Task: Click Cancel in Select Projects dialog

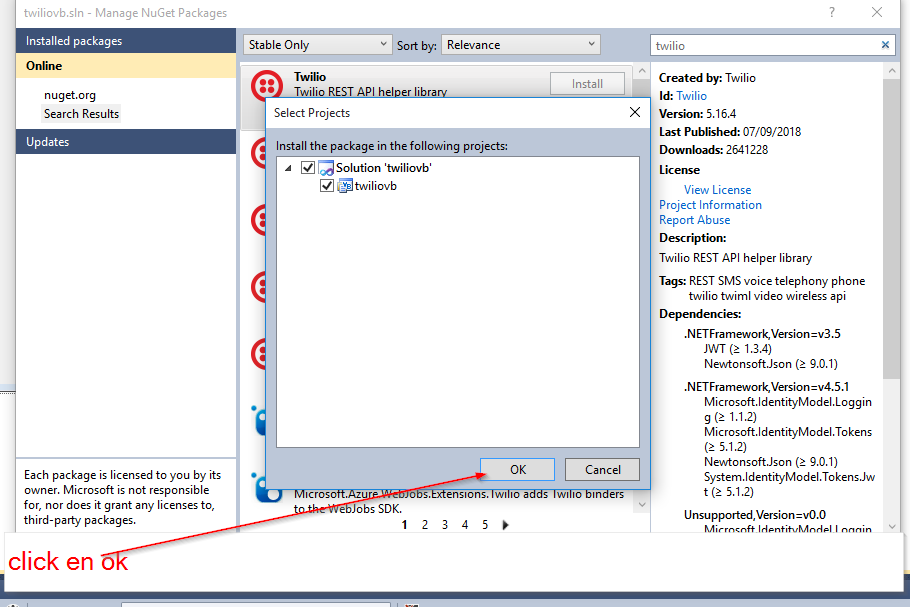Action: pyautogui.click(x=602, y=469)
